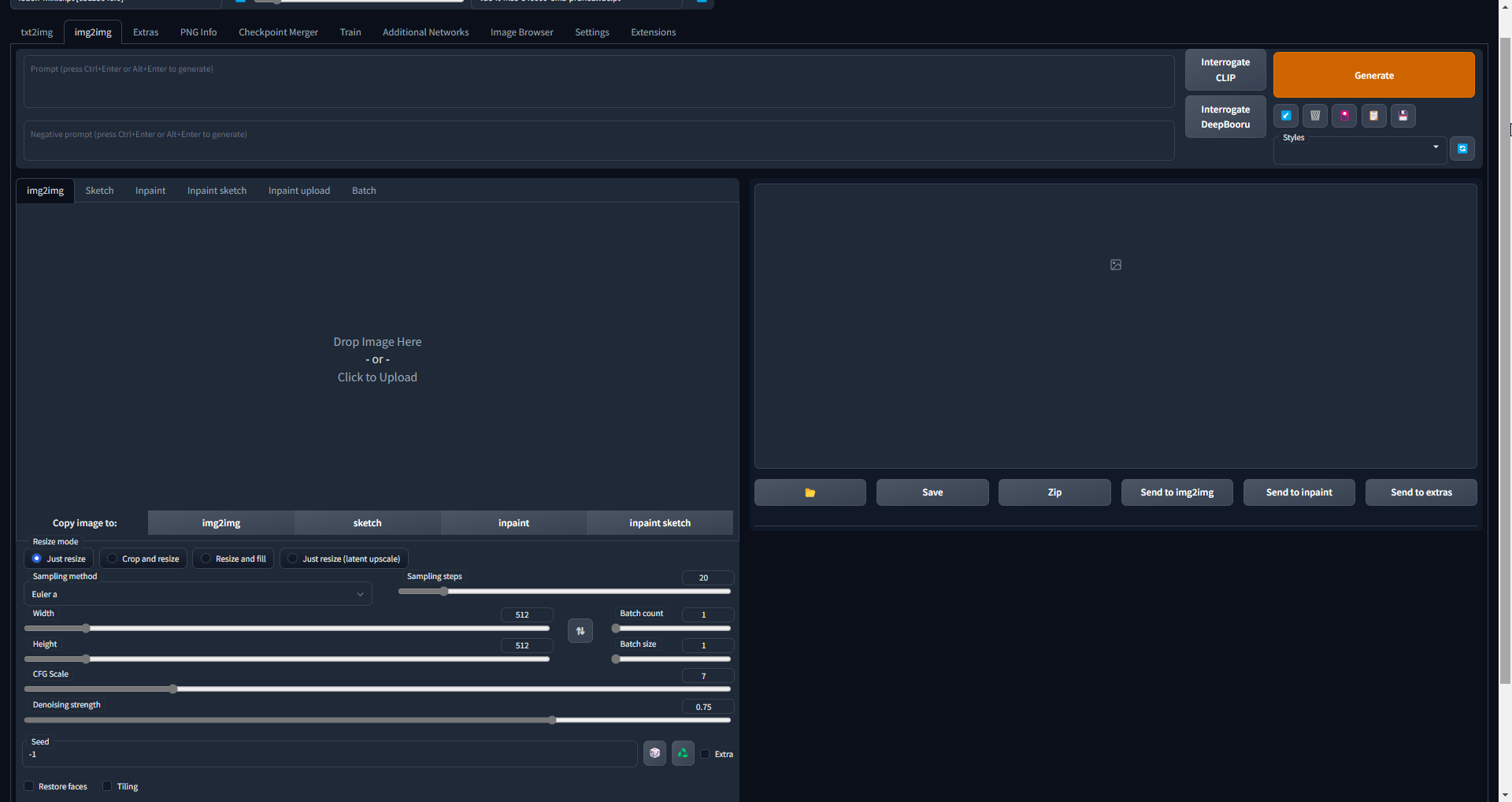Switch to the txt2img tab

[x=37, y=32]
